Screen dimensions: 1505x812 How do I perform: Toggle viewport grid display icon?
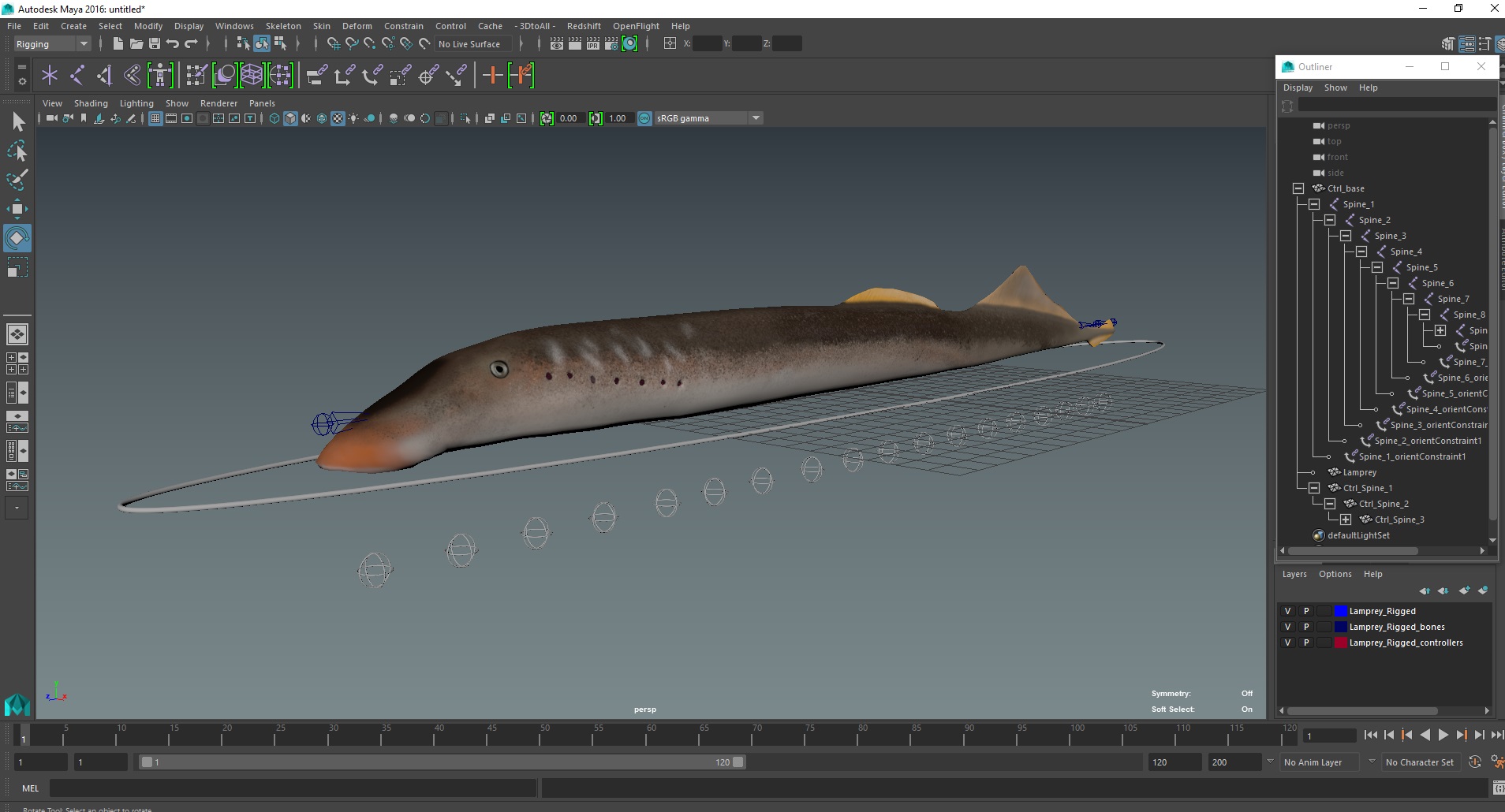coord(155,118)
